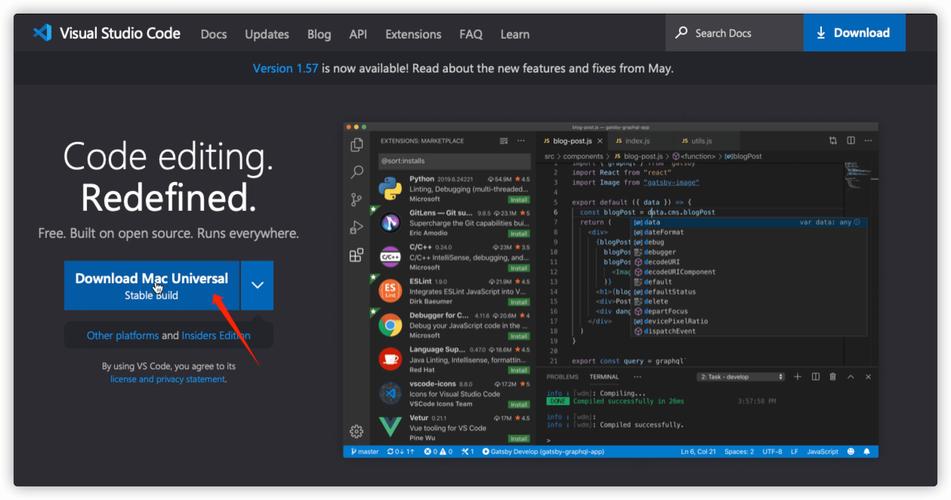Click the master branch status bar item
This screenshot has width=951, height=500.
click(365, 451)
